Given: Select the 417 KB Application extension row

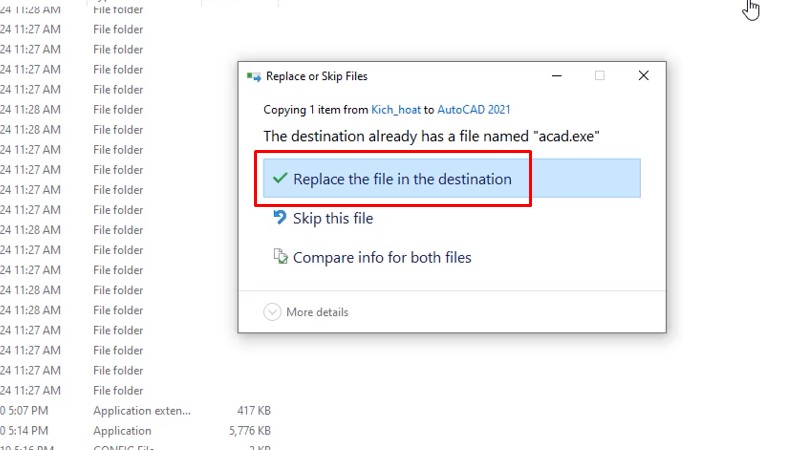Looking at the screenshot, I should tap(141, 410).
